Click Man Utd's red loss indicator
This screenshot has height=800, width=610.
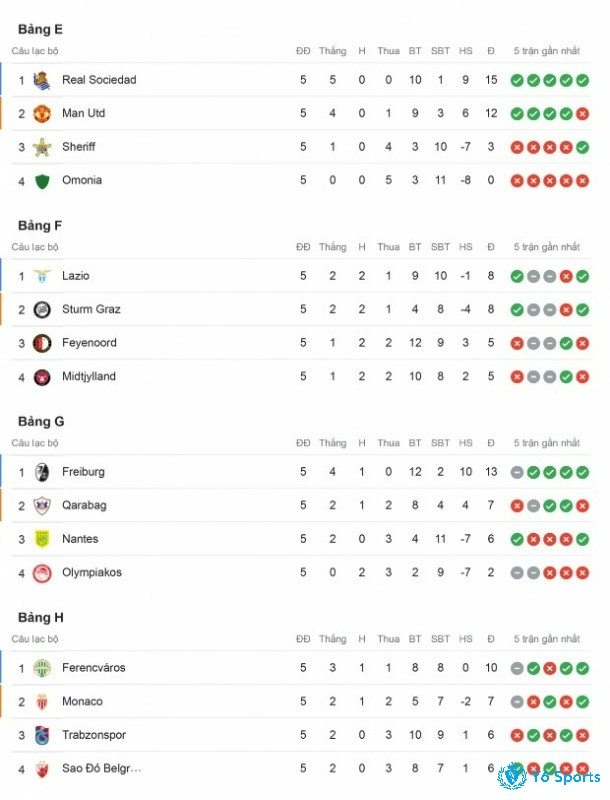[582, 114]
